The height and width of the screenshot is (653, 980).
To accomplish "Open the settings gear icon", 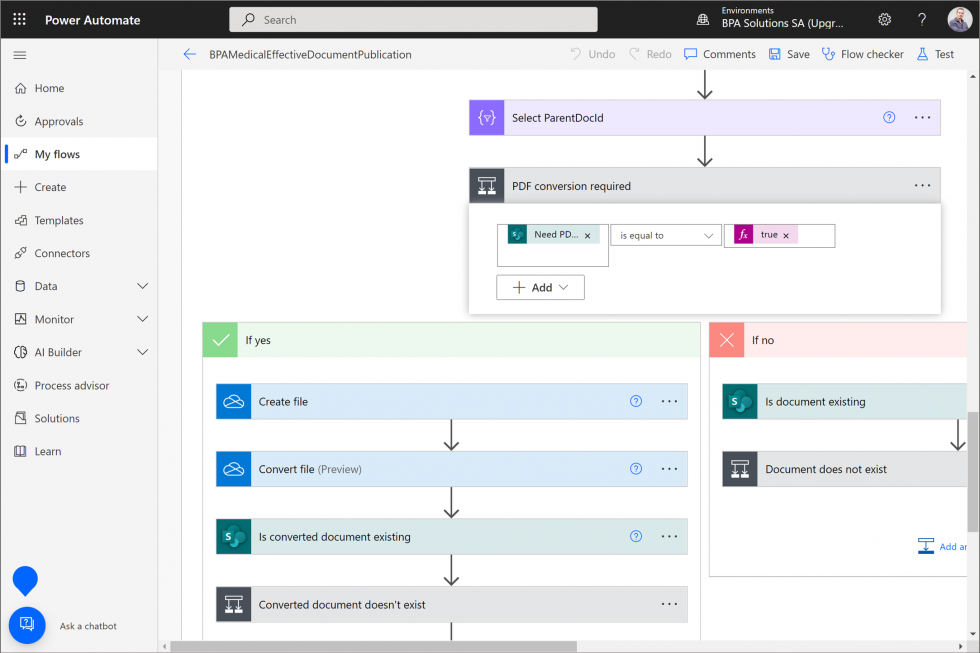I will tap(884, 19).
